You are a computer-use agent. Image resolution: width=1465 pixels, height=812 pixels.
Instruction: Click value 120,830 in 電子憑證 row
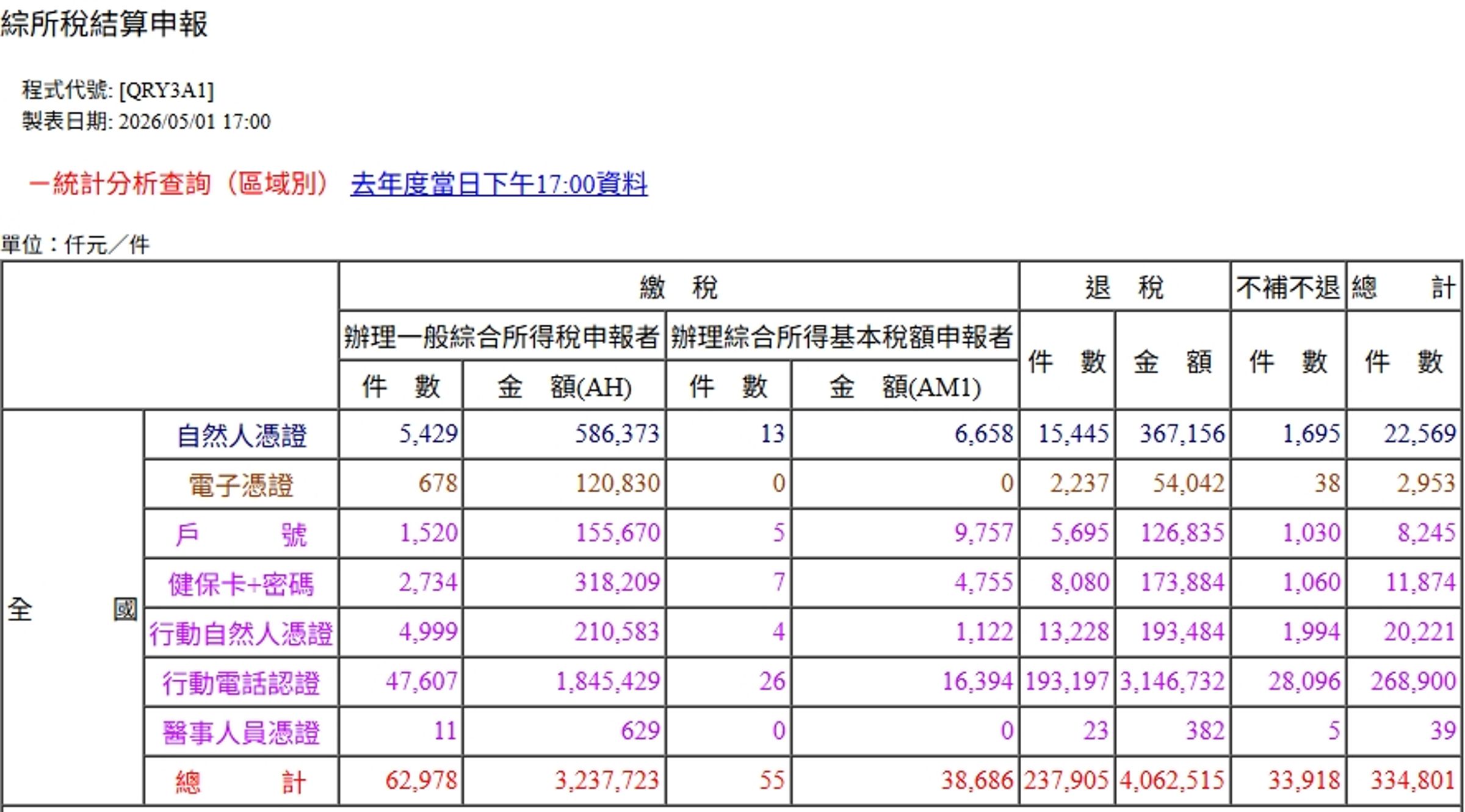coord(618,483)
